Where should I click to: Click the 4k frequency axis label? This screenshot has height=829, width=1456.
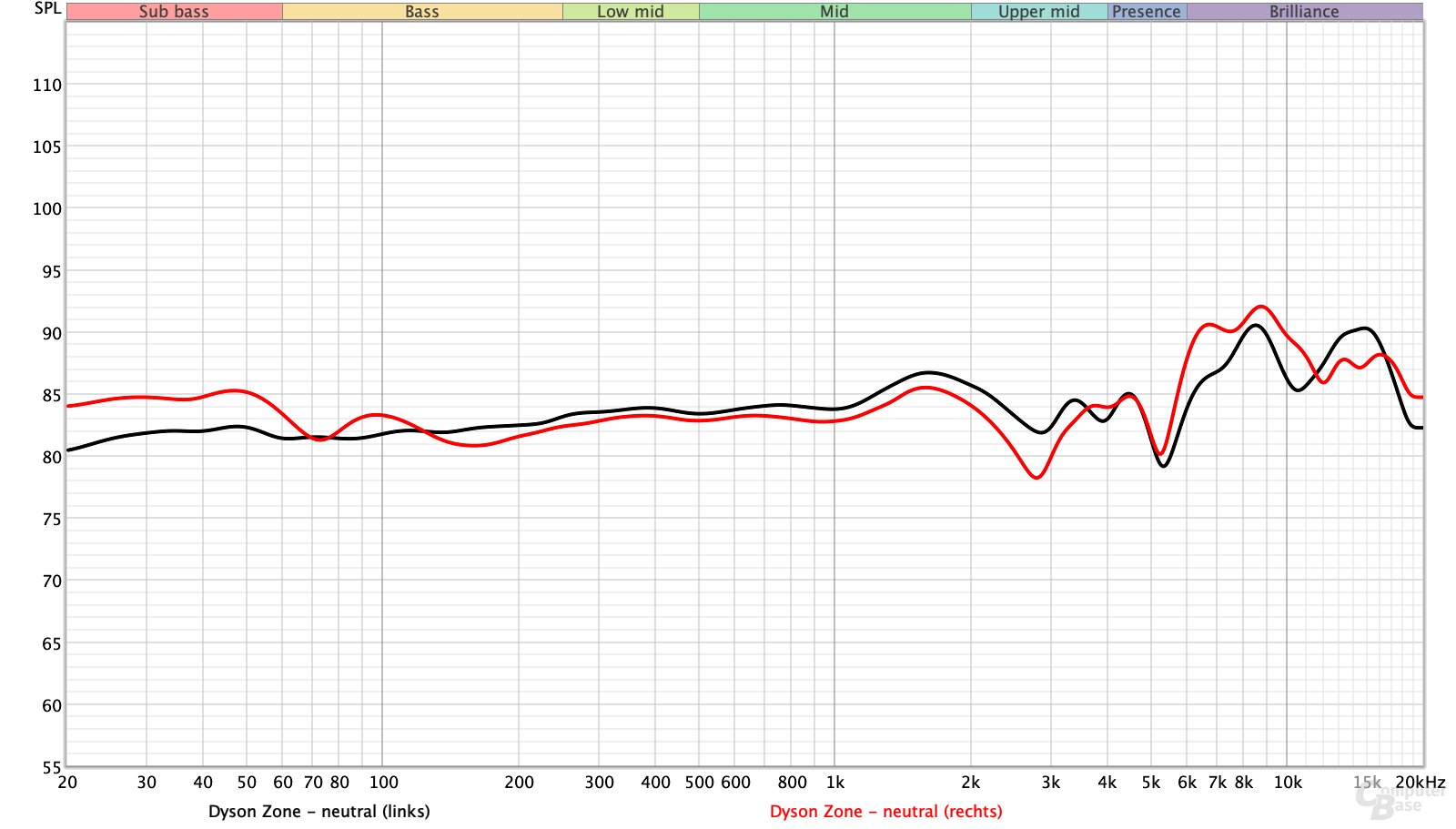[1107, 782]
